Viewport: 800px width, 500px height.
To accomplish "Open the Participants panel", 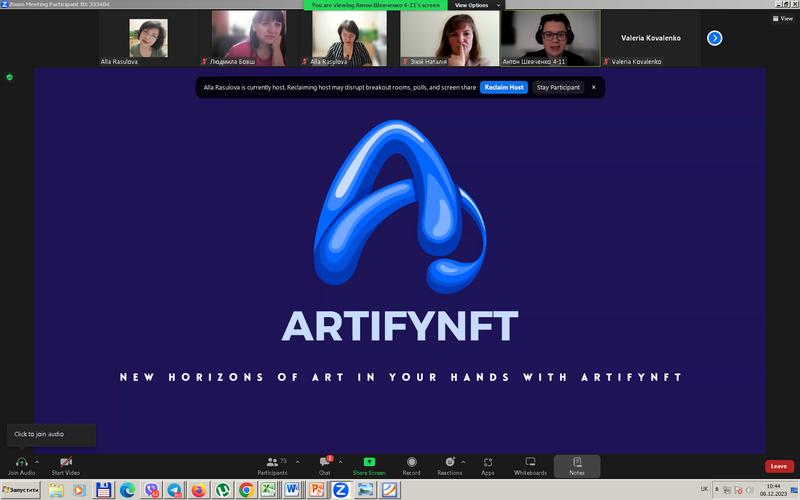I will [272, 466].
